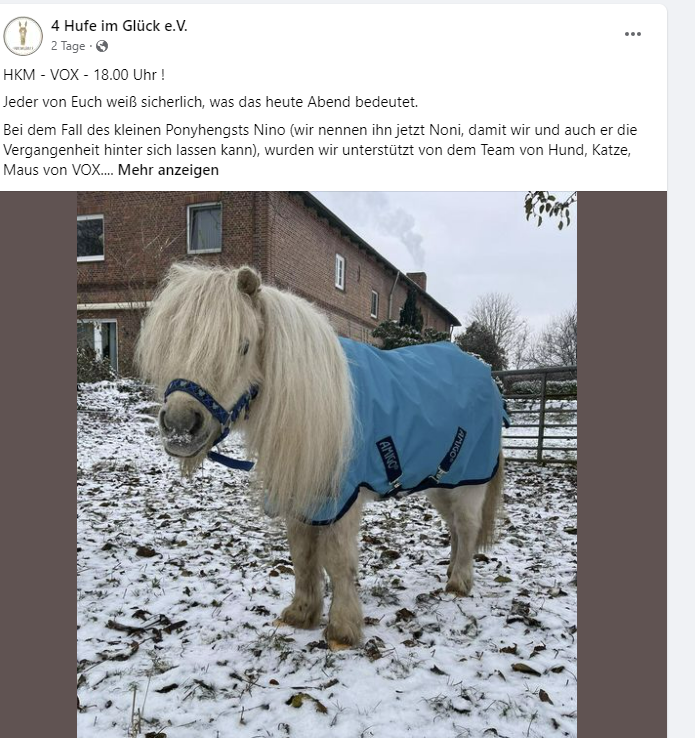
Task: Click the dark right border beside the photo
Action: 622,465
